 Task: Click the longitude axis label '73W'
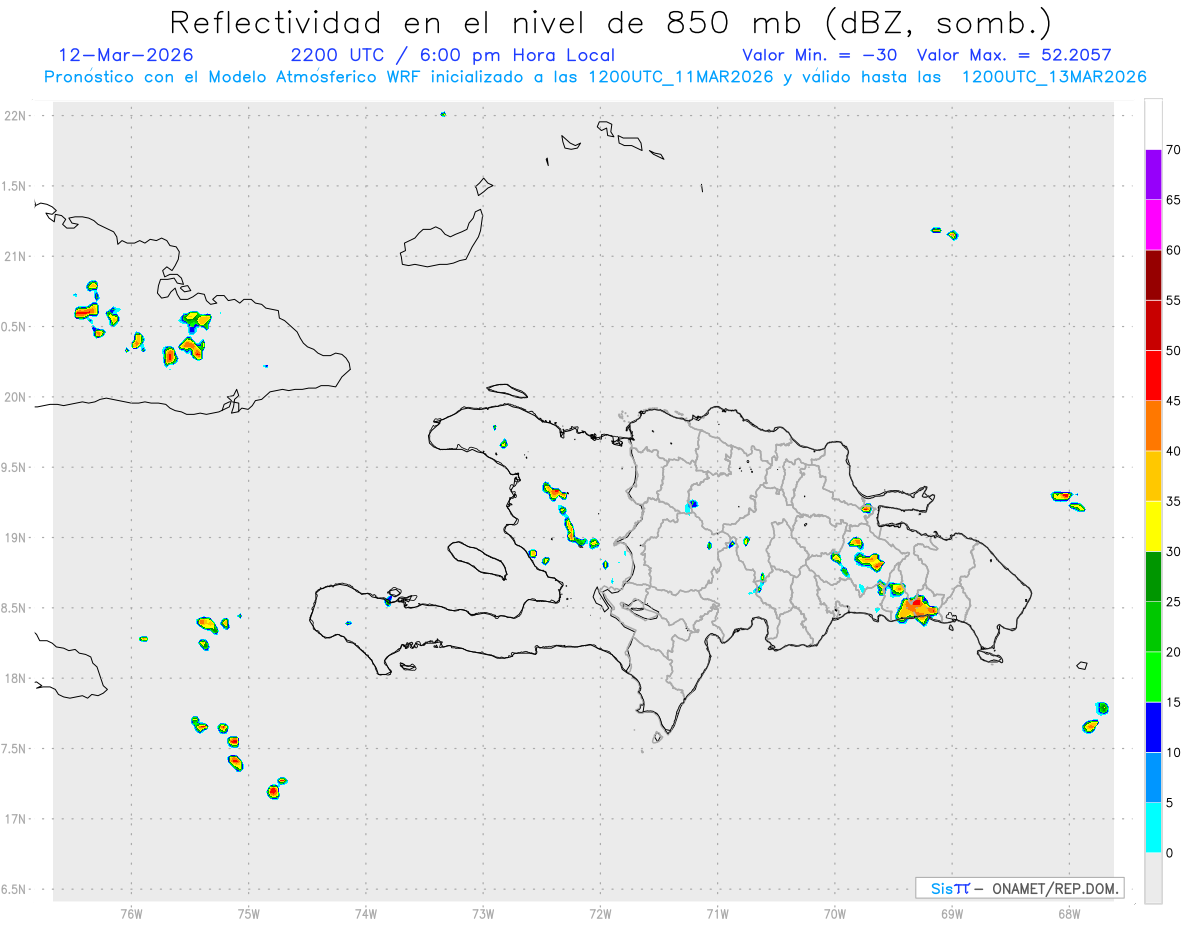[x=483, y=913]
